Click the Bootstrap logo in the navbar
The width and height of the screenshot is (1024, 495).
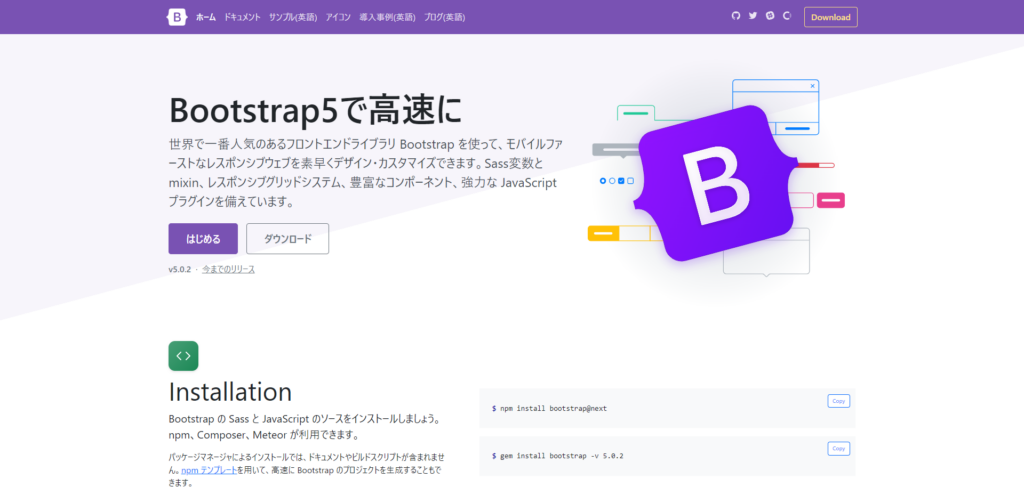178,17
